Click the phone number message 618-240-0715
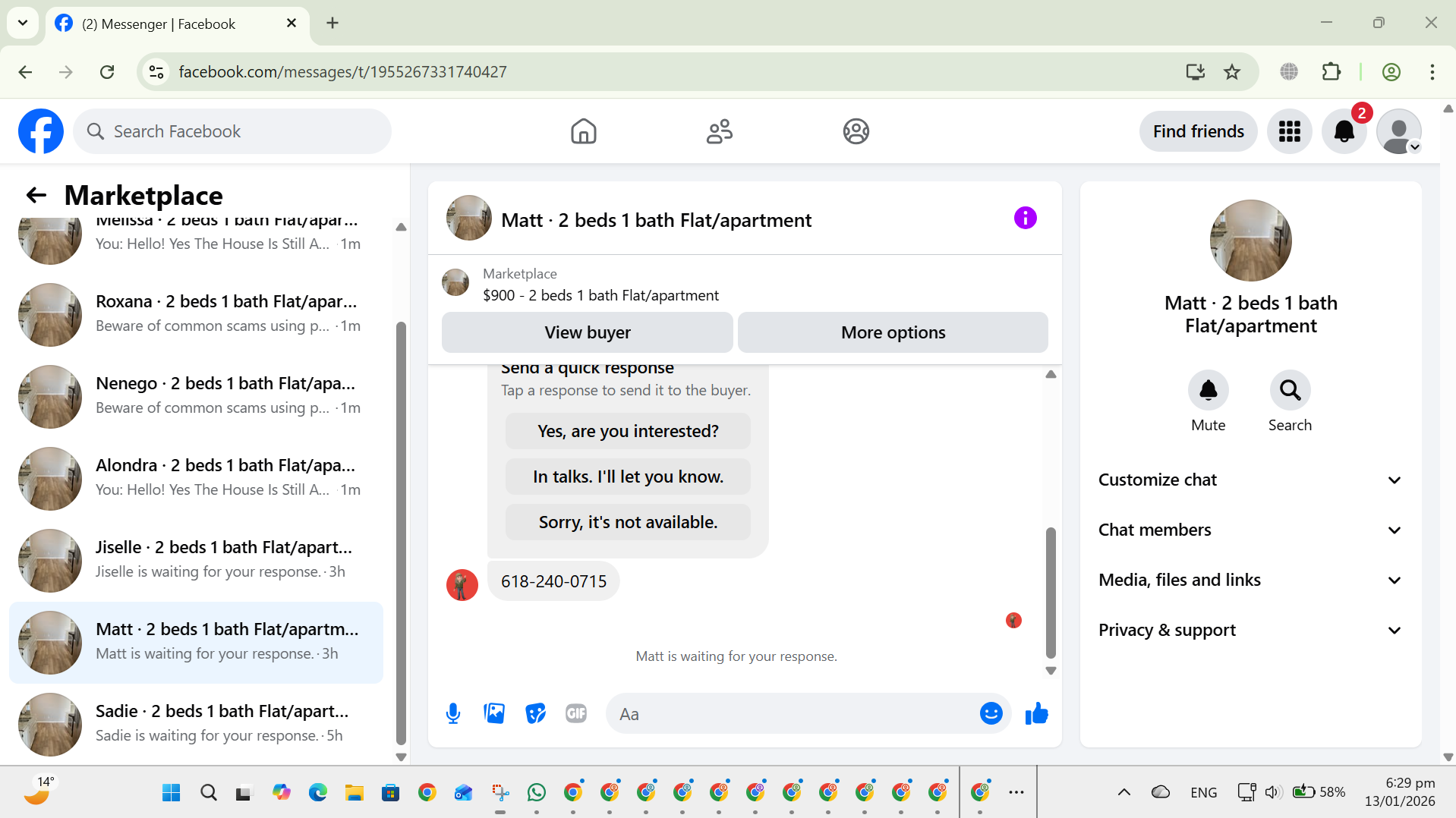This screenshot has height=818, width=1456. 553,581
